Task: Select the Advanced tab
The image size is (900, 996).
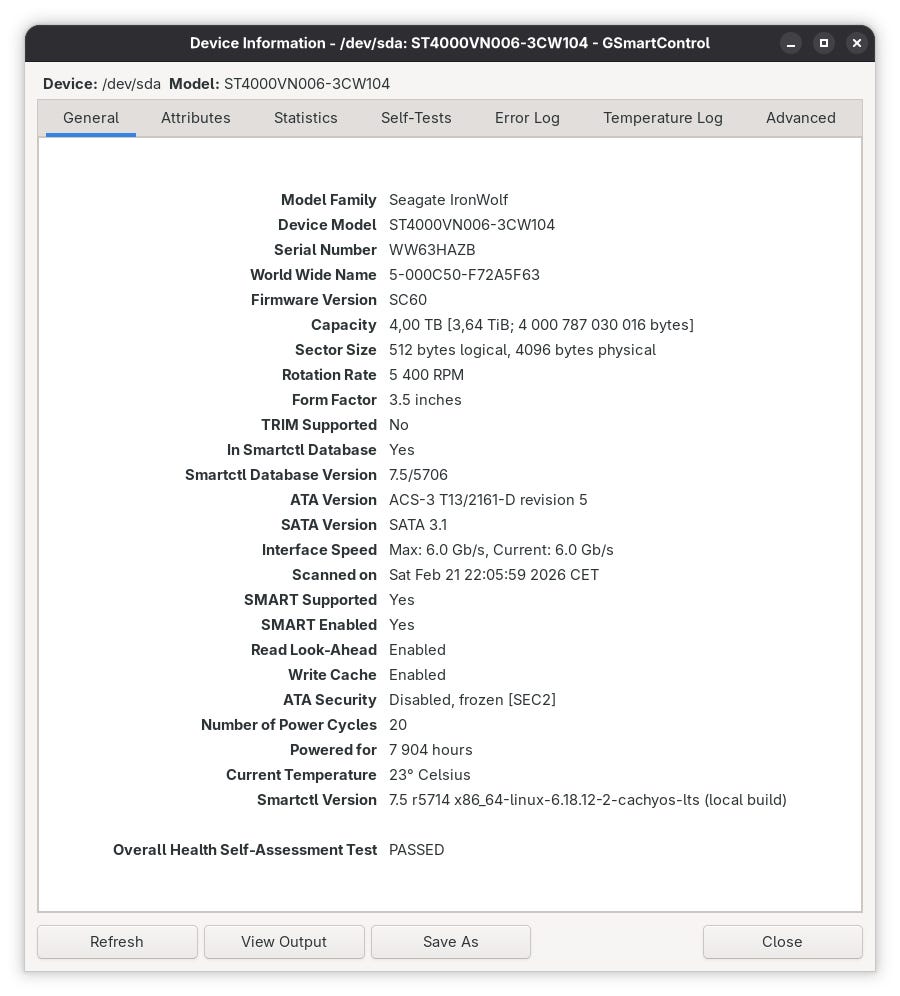Action: [x=800, y=118]
